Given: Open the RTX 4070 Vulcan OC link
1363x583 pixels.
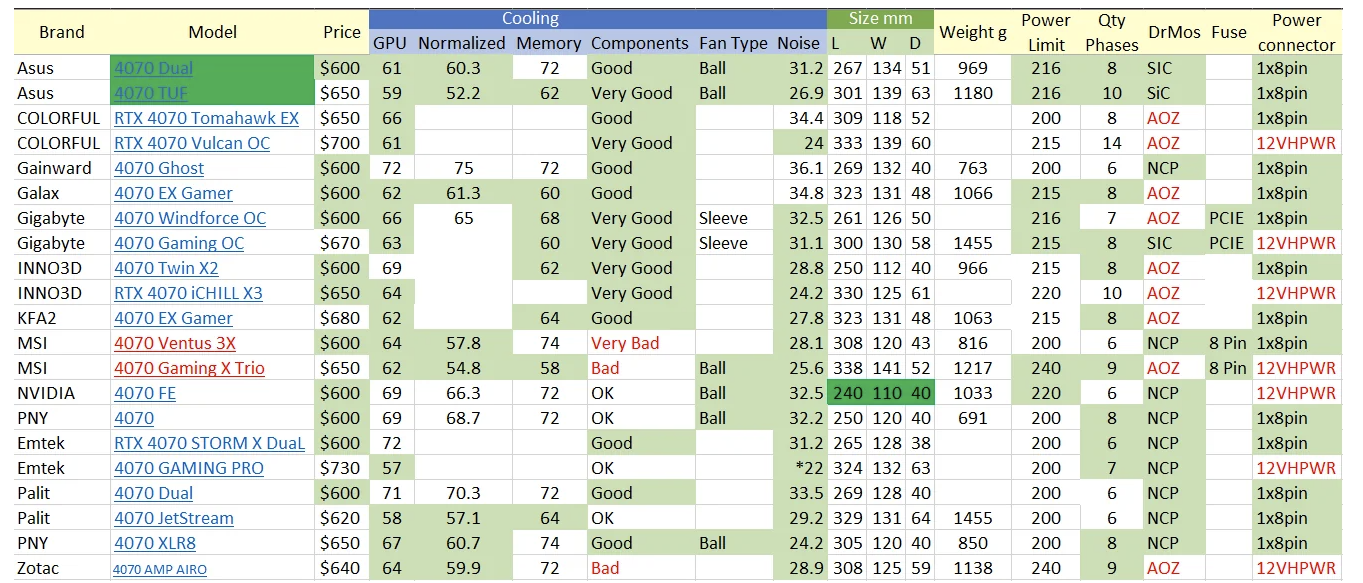Looking at the screenshot, I should [x=192, y=143].
